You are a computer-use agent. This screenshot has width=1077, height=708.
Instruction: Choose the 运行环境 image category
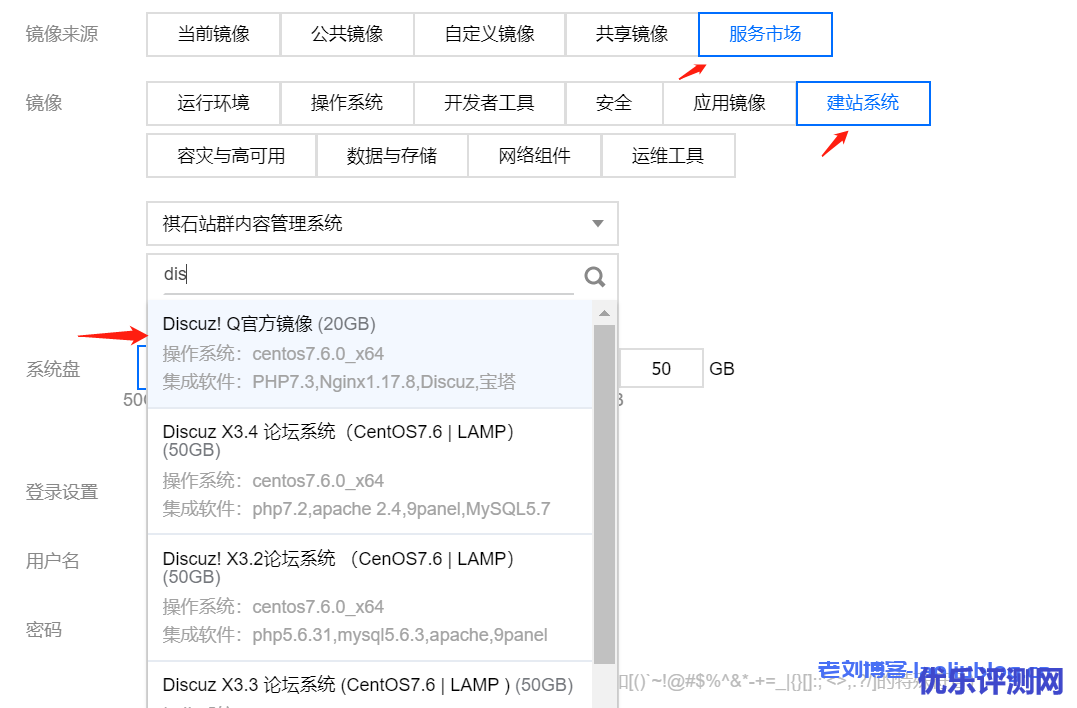[214, 103]
